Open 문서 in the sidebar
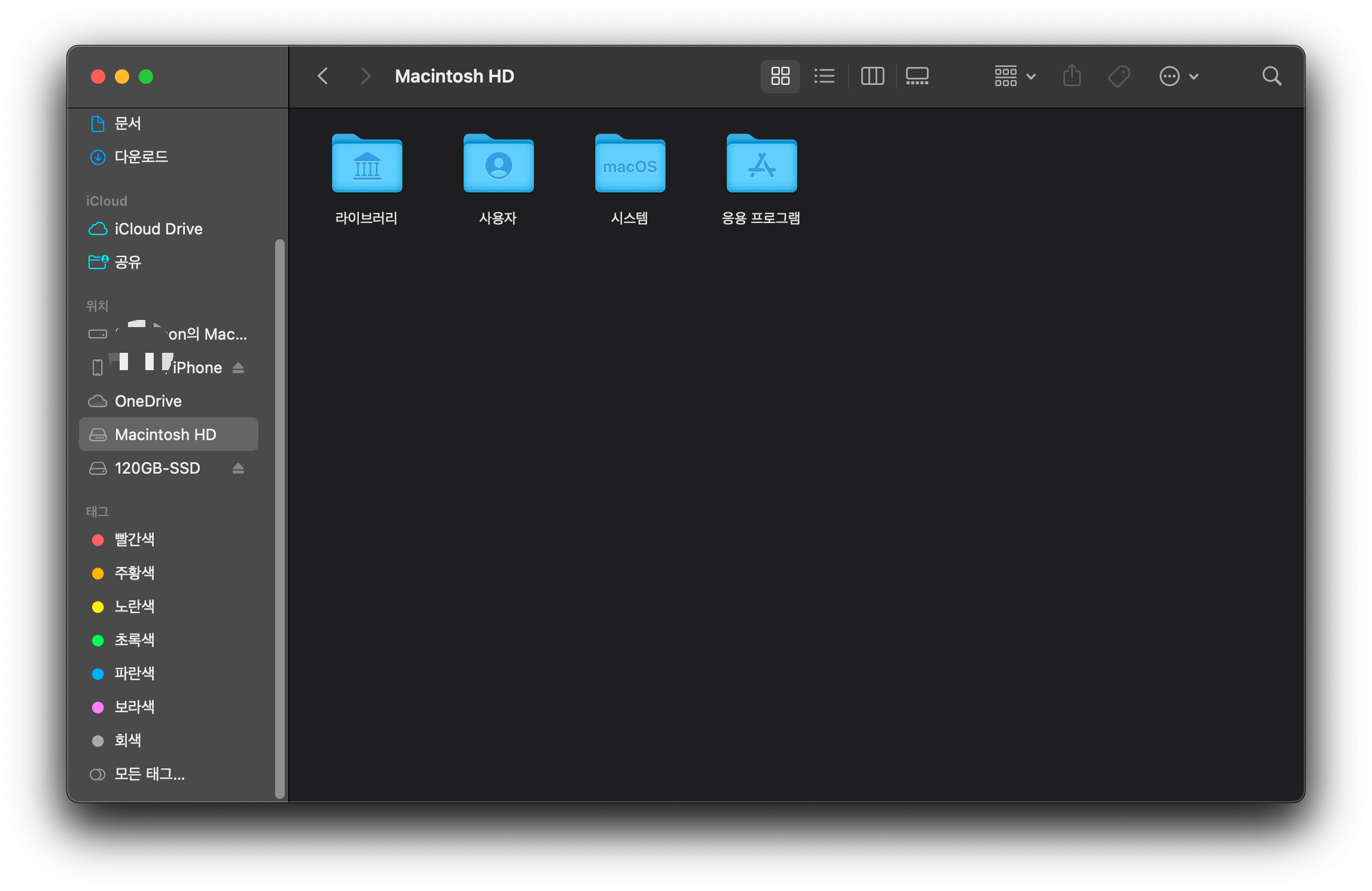Viewport: 1372px width, 891px height. (169, 123)
